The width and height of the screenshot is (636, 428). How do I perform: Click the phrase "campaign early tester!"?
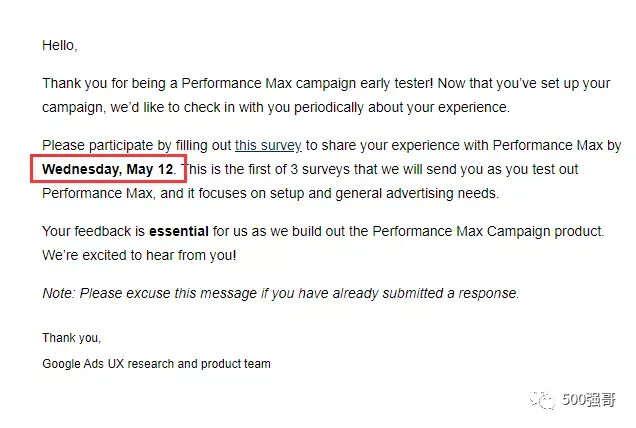[x=364, y=83]
